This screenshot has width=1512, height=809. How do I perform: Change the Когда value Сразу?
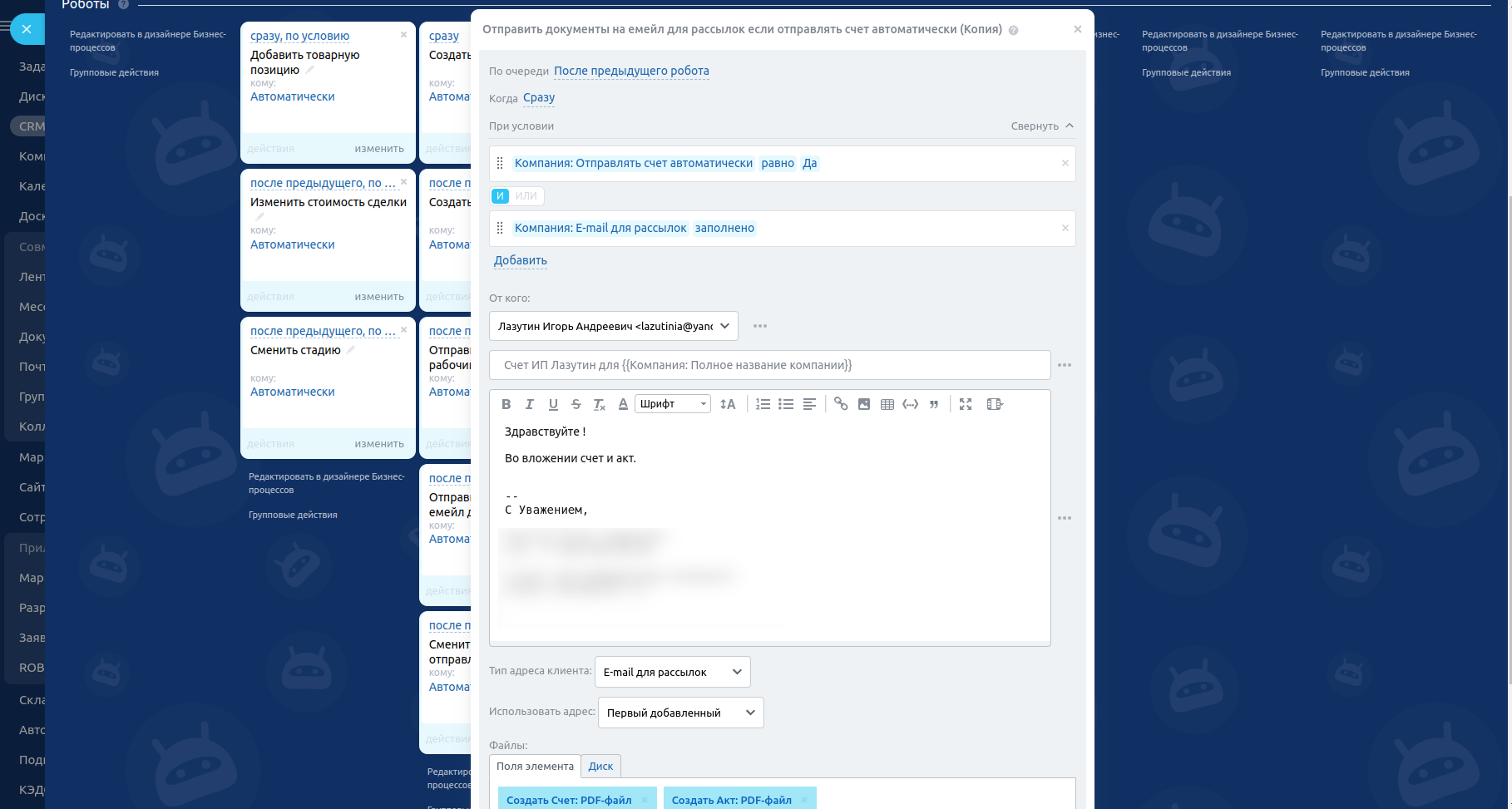pos(539,97)
